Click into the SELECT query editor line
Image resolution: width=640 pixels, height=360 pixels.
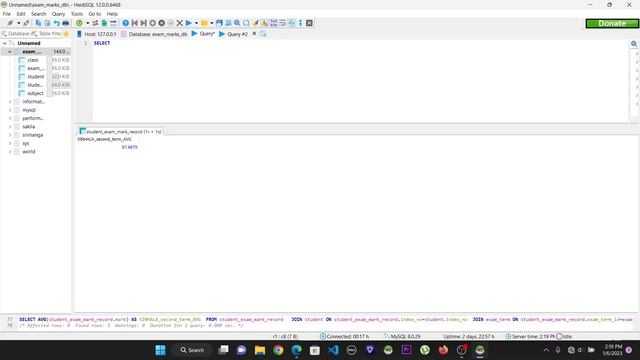click(x=102, y=43)
